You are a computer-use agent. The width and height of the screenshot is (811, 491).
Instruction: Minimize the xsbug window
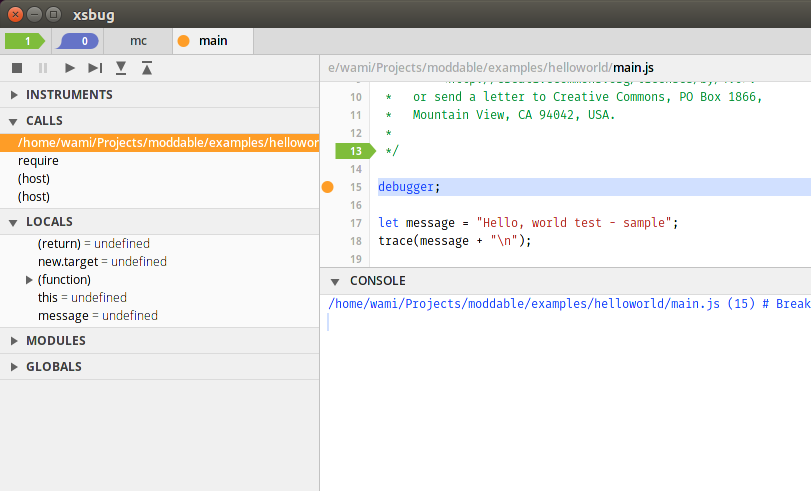point(34,14)
